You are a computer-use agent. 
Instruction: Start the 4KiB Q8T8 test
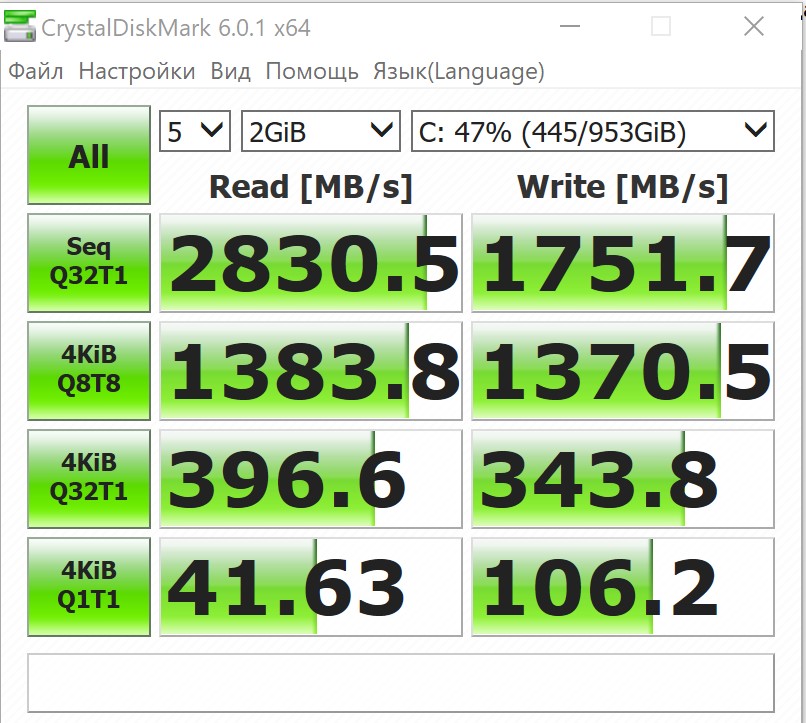pyautogui.click(x=89, y=370)
